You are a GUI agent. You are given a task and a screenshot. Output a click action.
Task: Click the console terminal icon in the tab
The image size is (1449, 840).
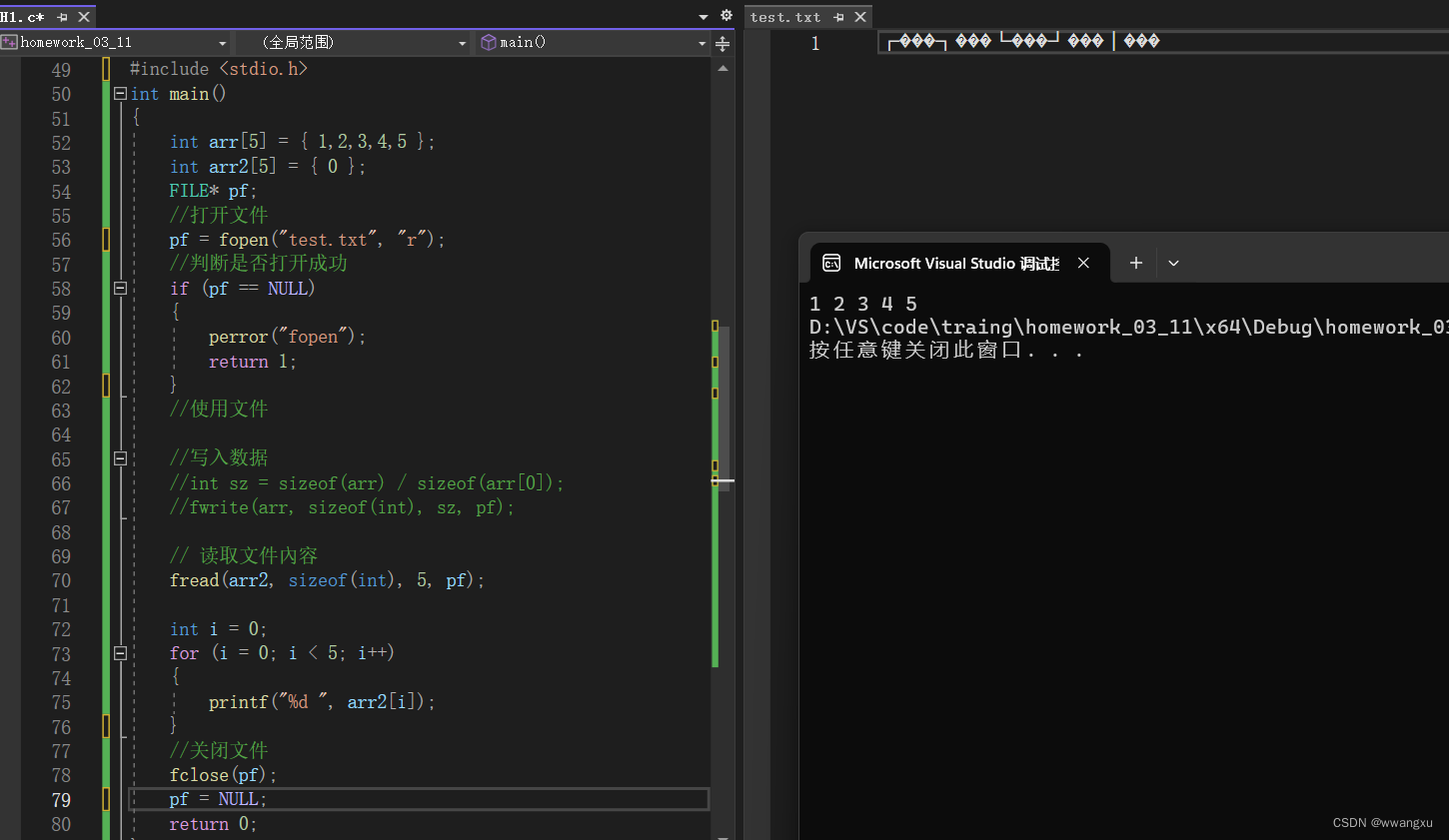click(831, 264)
